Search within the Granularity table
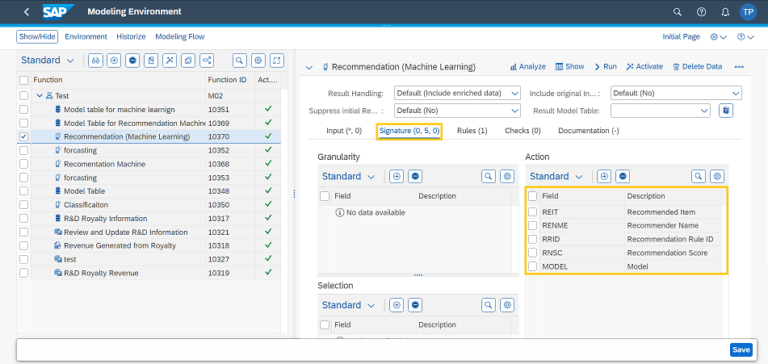This screenshot has width=768, height=364. click(488, 176)
